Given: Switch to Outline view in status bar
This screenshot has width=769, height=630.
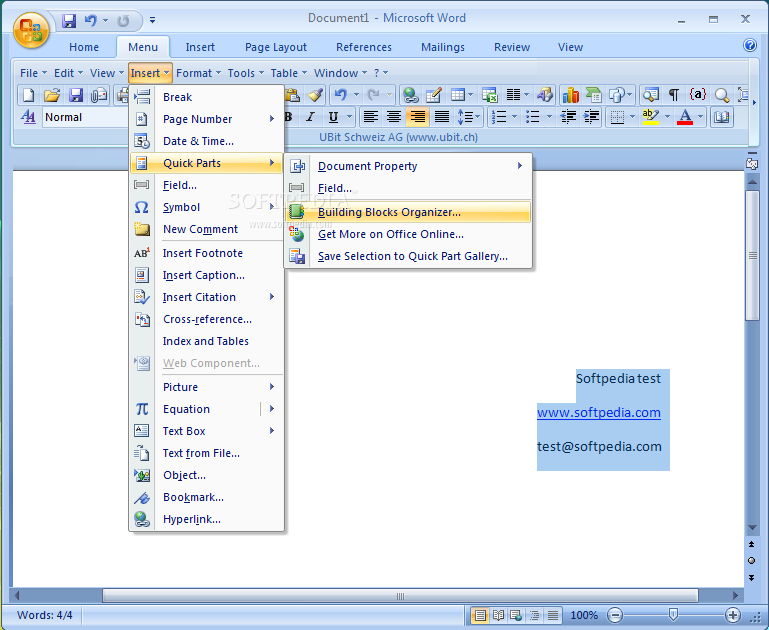Looking at the screenshot, I should (x=534, y=615).
